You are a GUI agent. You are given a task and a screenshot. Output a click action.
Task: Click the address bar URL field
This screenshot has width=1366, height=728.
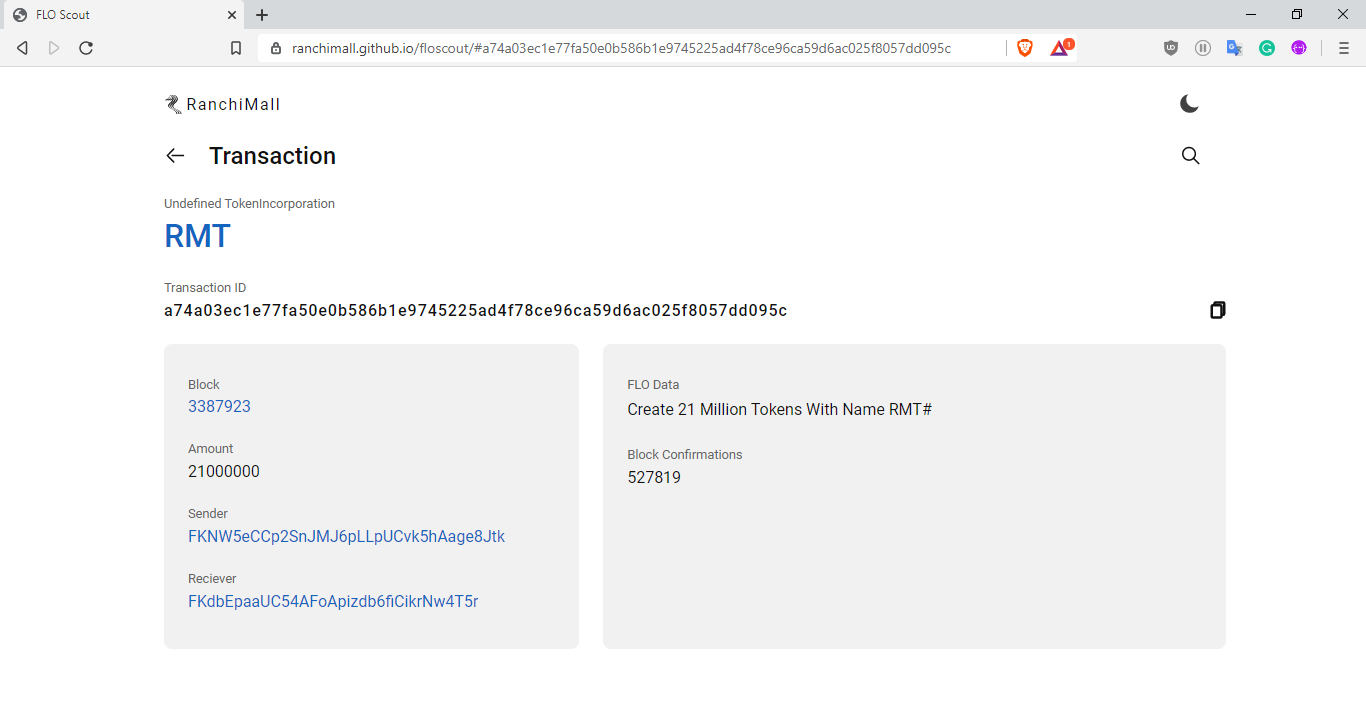pyautogui.click(x=620, y=48)
